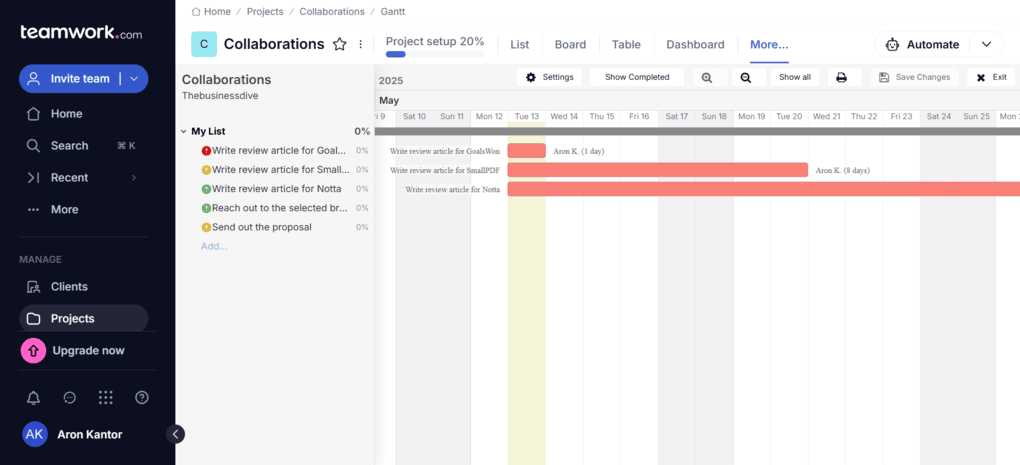
Task: Go to Home in the sidebar
Action: [66, 114]
